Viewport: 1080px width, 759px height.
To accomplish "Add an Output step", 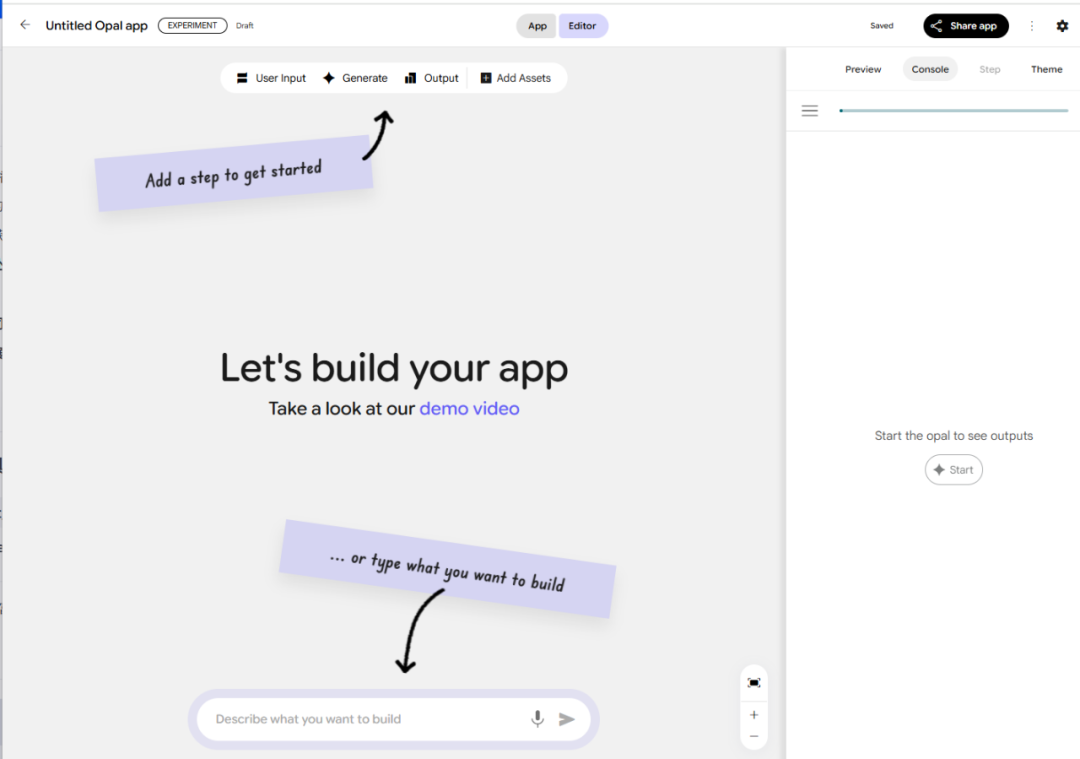I will [431, 78].
